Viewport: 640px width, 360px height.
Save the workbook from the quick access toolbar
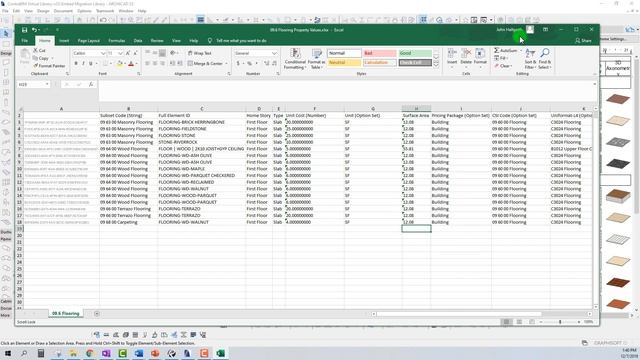click(24, 30)
